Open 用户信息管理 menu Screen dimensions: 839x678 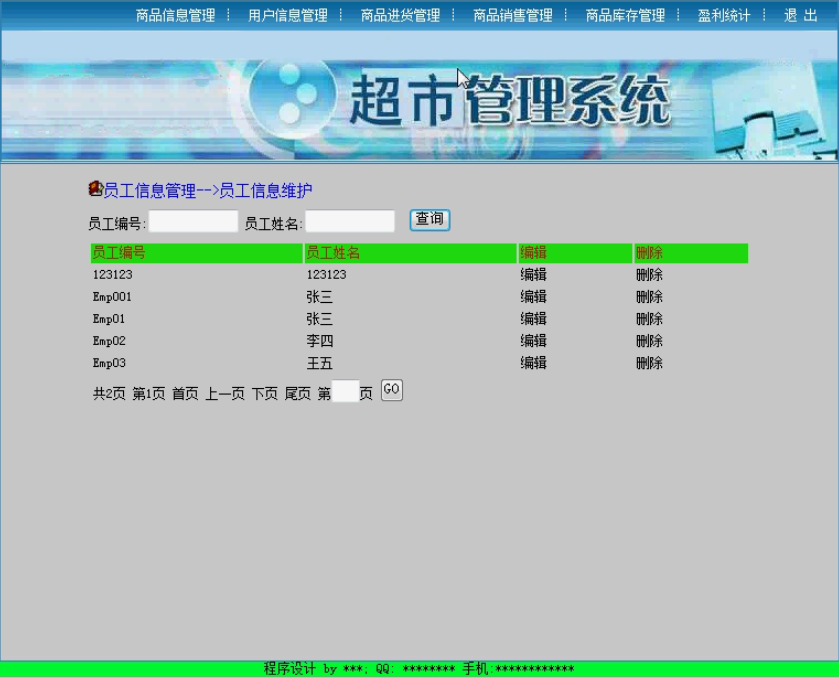coord(288,15)
